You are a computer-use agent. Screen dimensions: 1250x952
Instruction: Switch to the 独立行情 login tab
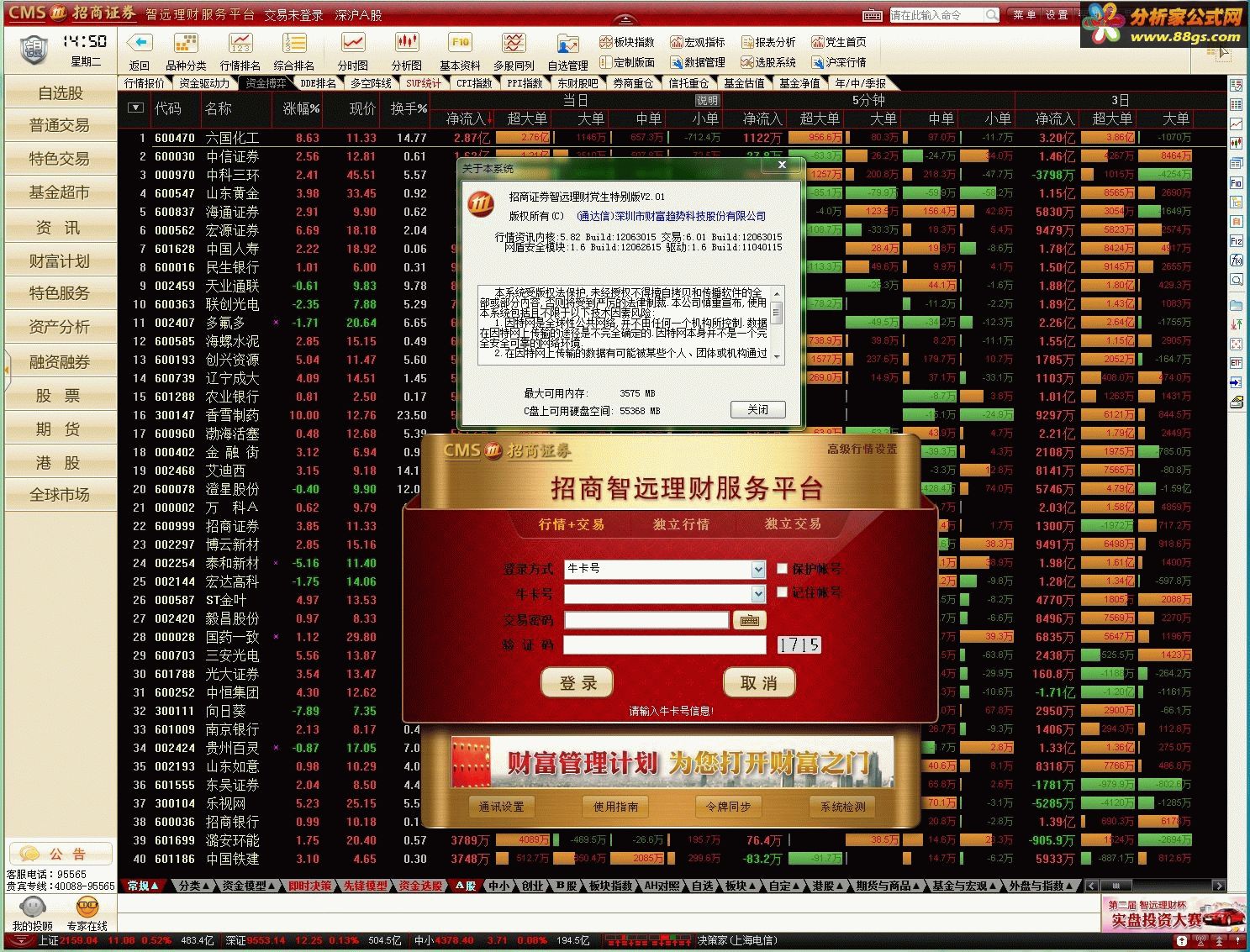681,524
